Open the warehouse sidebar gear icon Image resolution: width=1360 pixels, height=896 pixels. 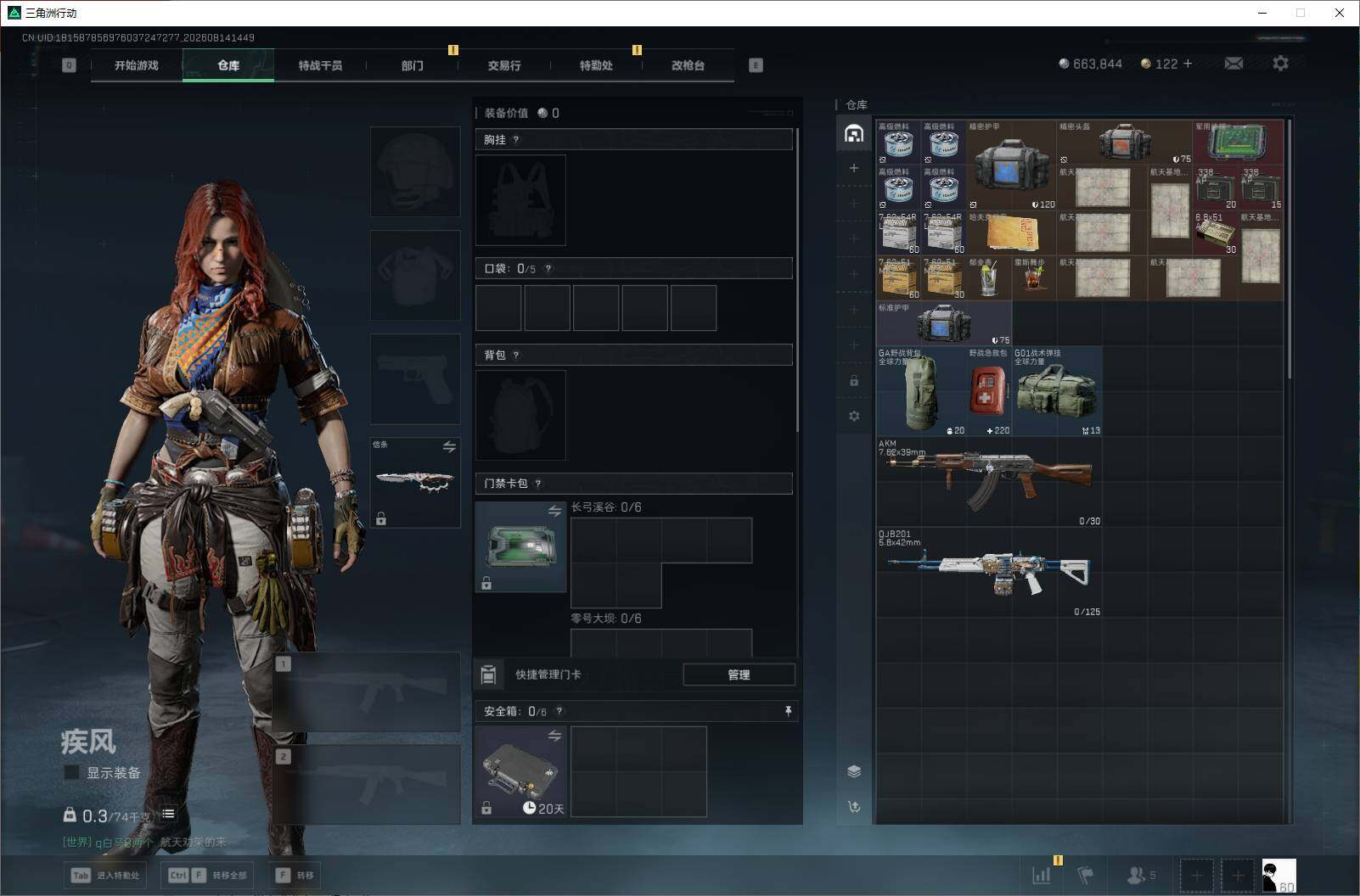[x=854, y=416]
